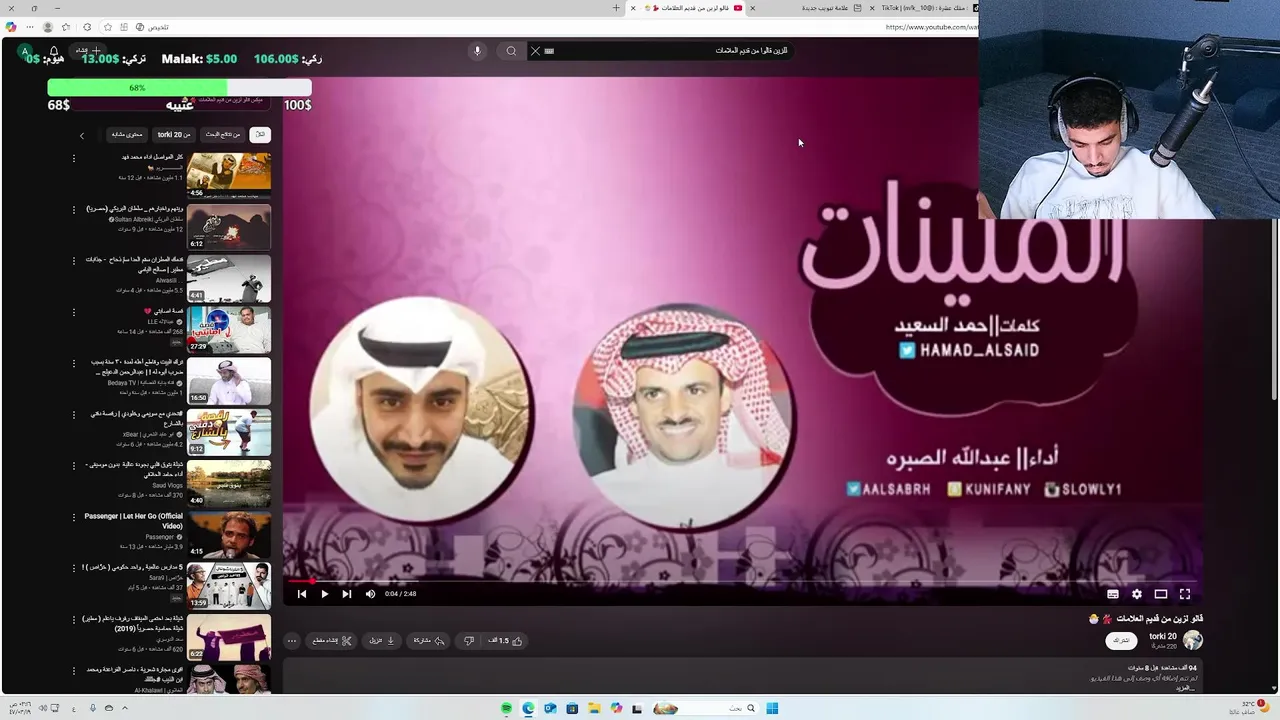
Task: Open the player settings gear
Action: click(x=1137, y=594)
